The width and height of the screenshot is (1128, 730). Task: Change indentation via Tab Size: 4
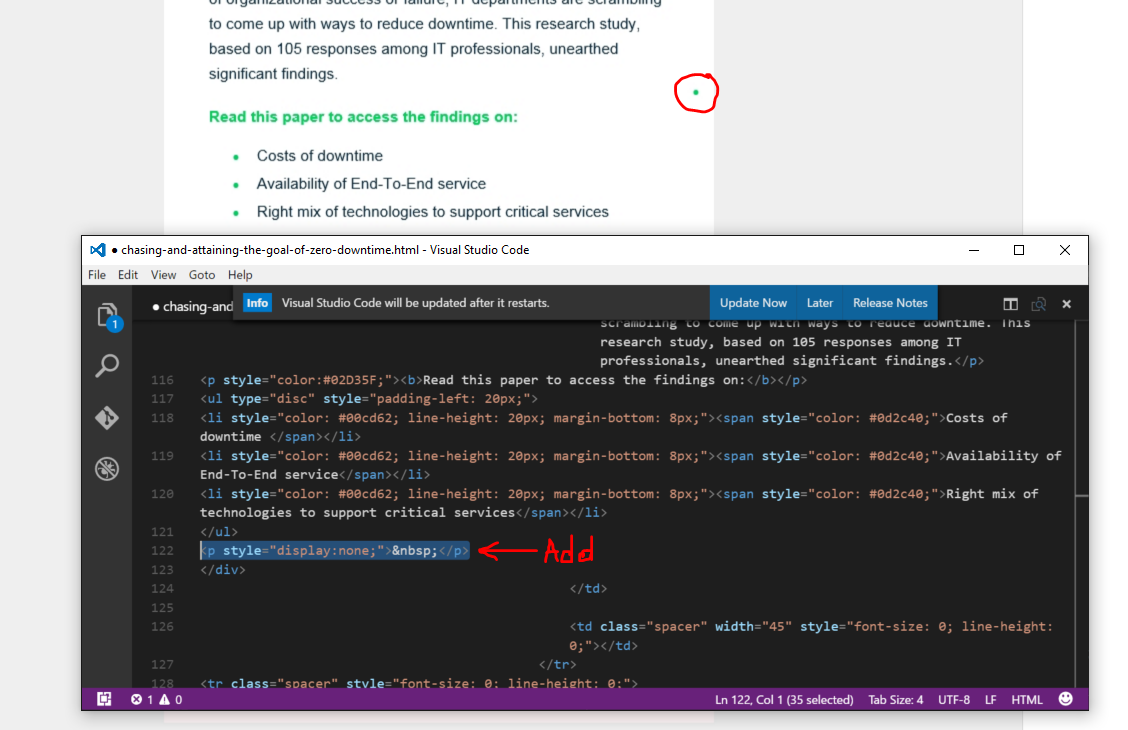click(896, 700)
